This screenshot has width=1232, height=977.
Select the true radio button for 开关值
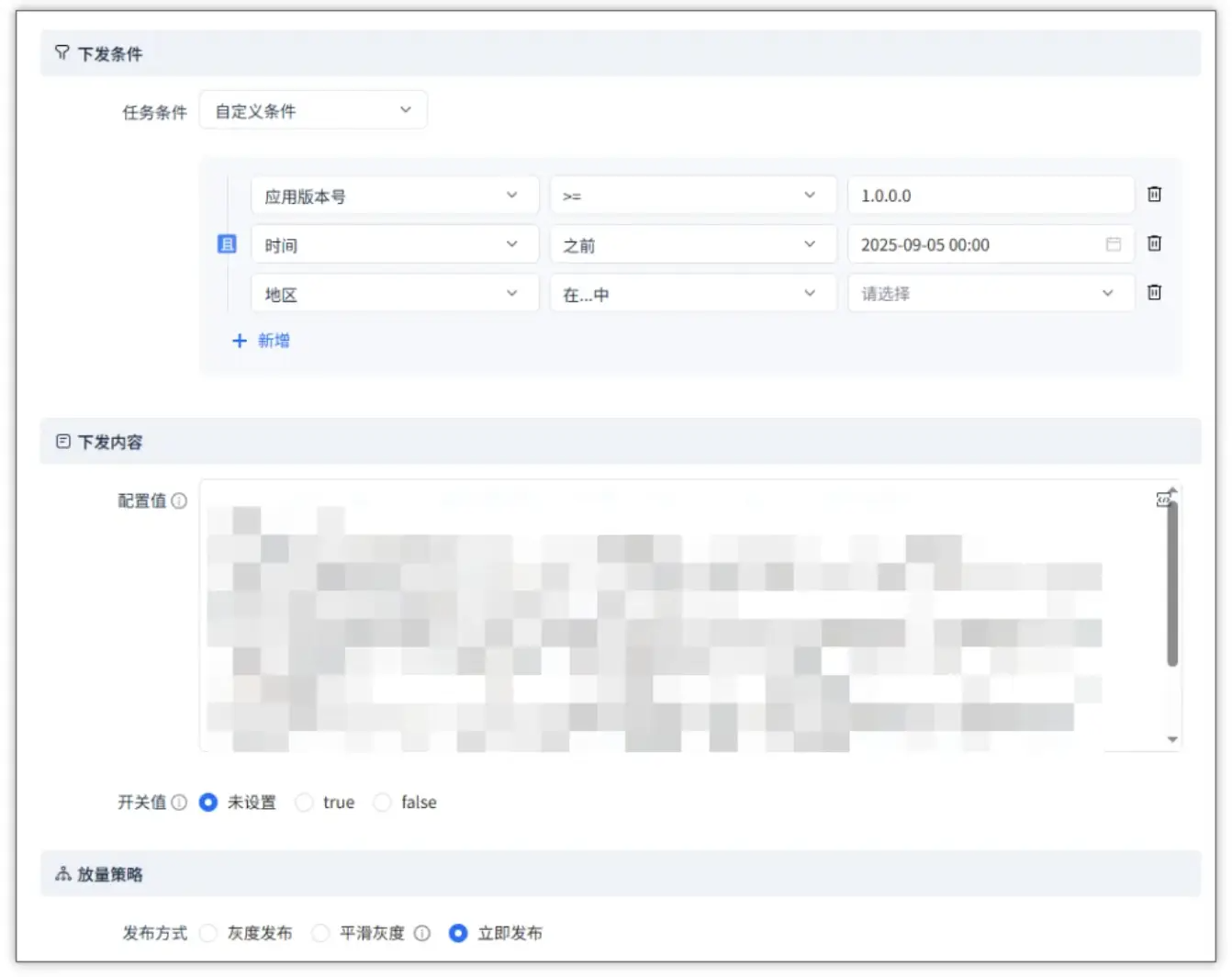[x=304, y=802]
